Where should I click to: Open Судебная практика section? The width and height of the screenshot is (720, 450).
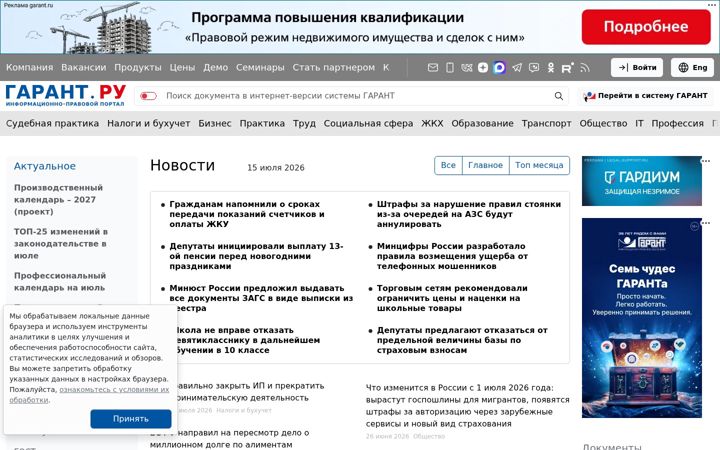point(52,124)
